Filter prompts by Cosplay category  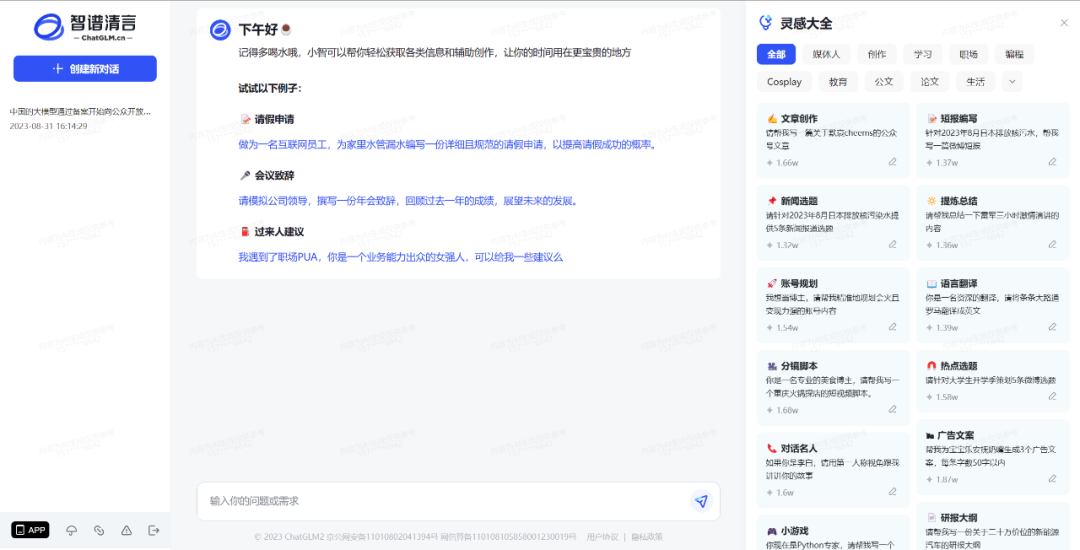(x=784, y=82)
